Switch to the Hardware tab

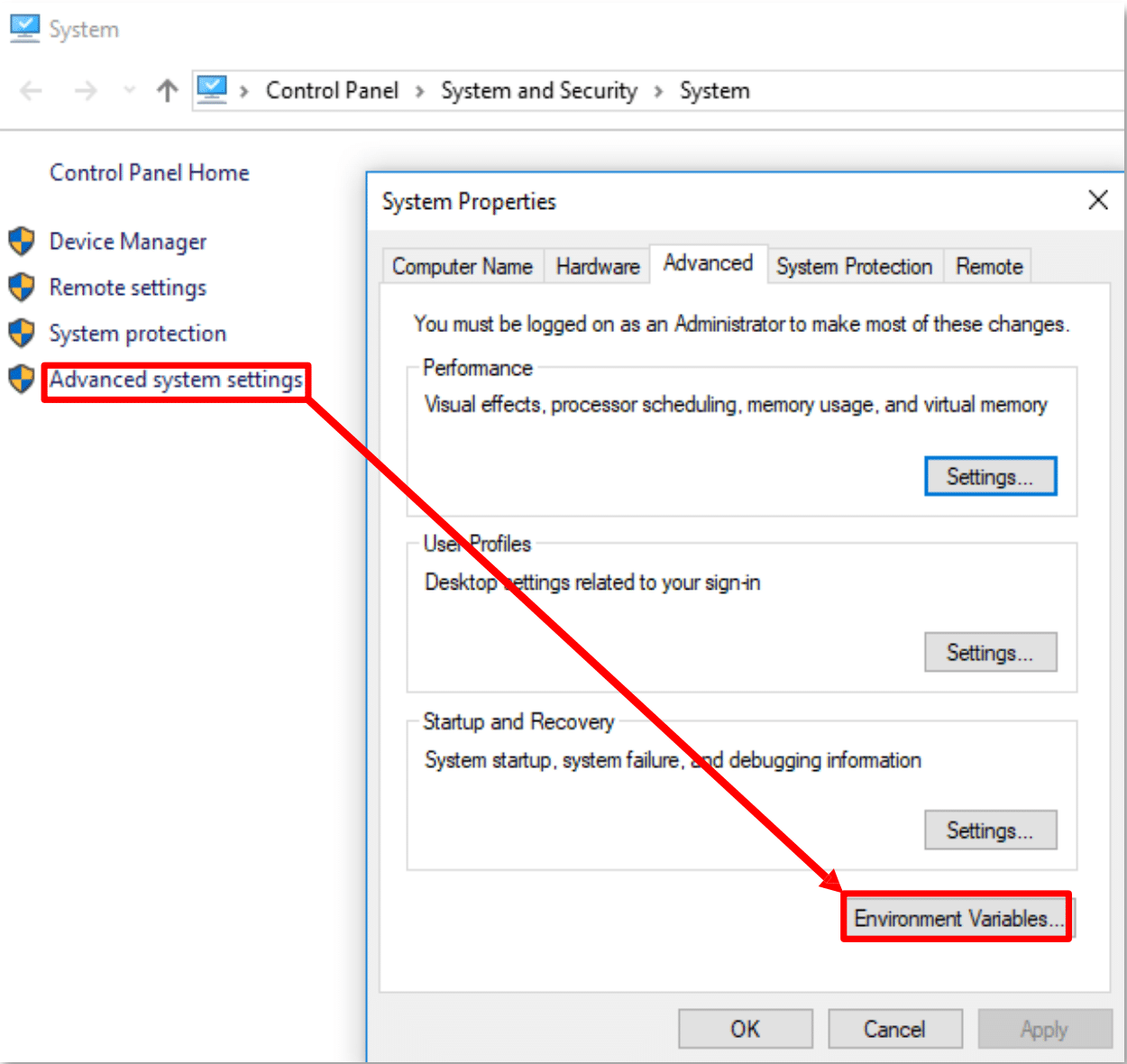[x=598, y=267]
